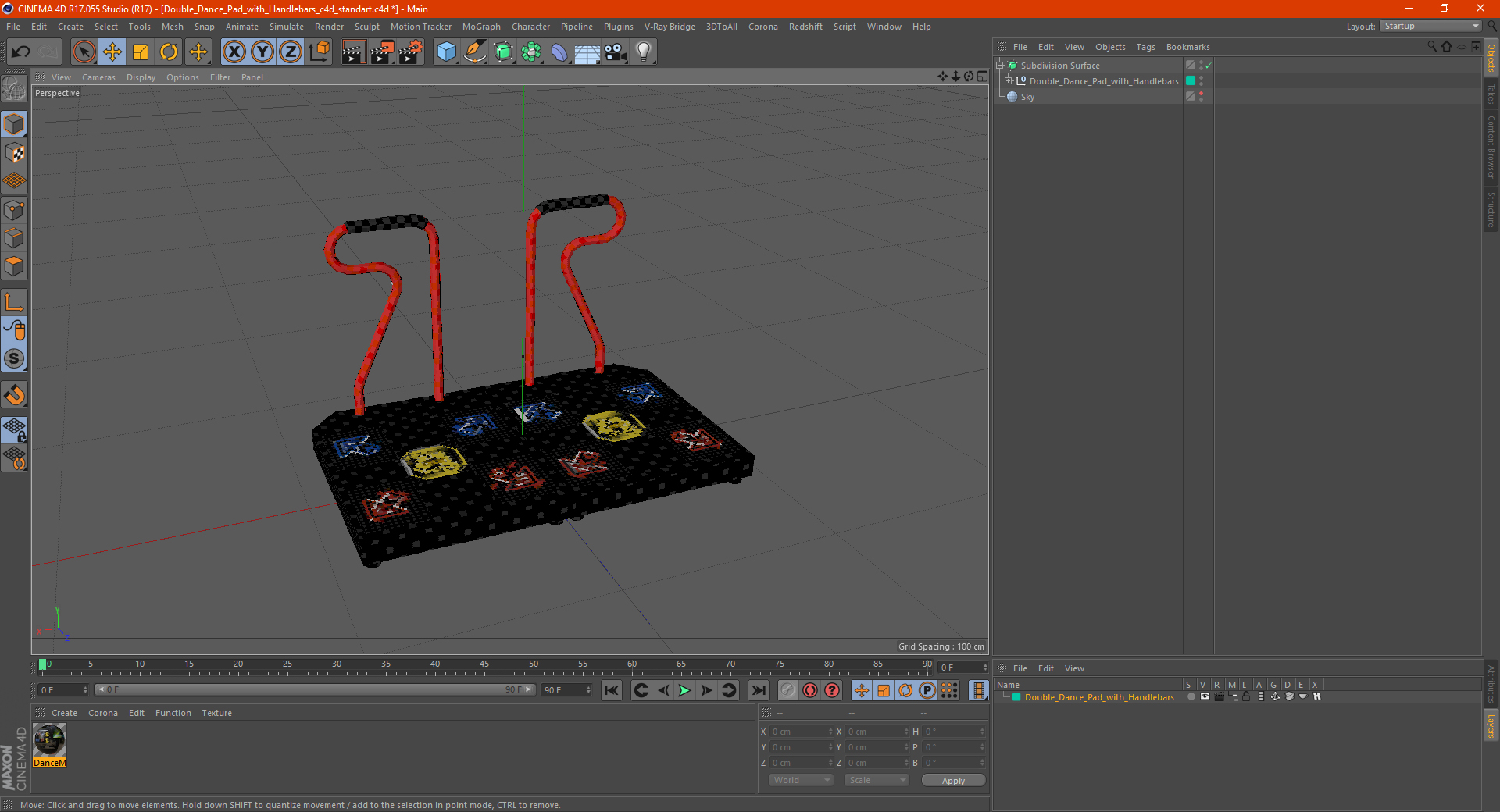Toggle X axis lock
This screenshot has width=1500, height=812.
click(234, 52)
